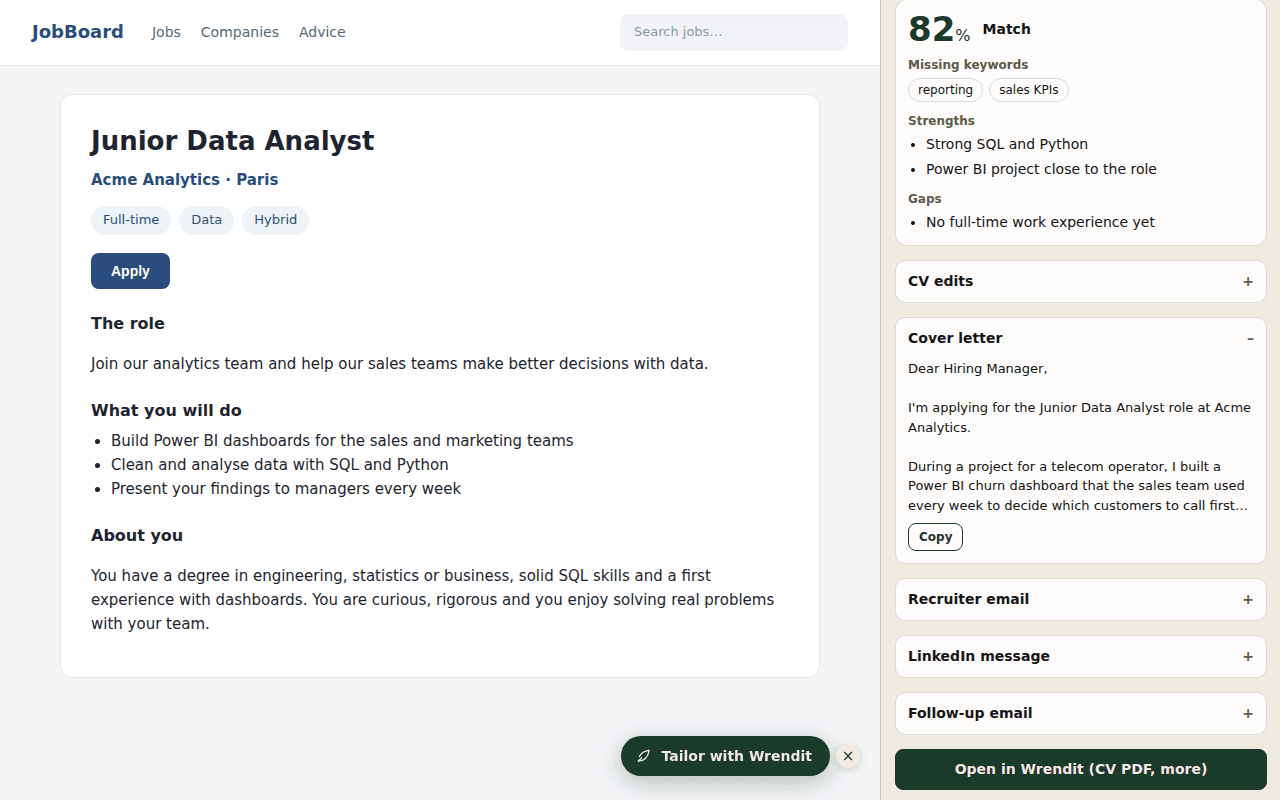Click 'Dear Hiring Manager,' in cover letter
This screenshot has height=800, width=1280.
pos(977,369)
